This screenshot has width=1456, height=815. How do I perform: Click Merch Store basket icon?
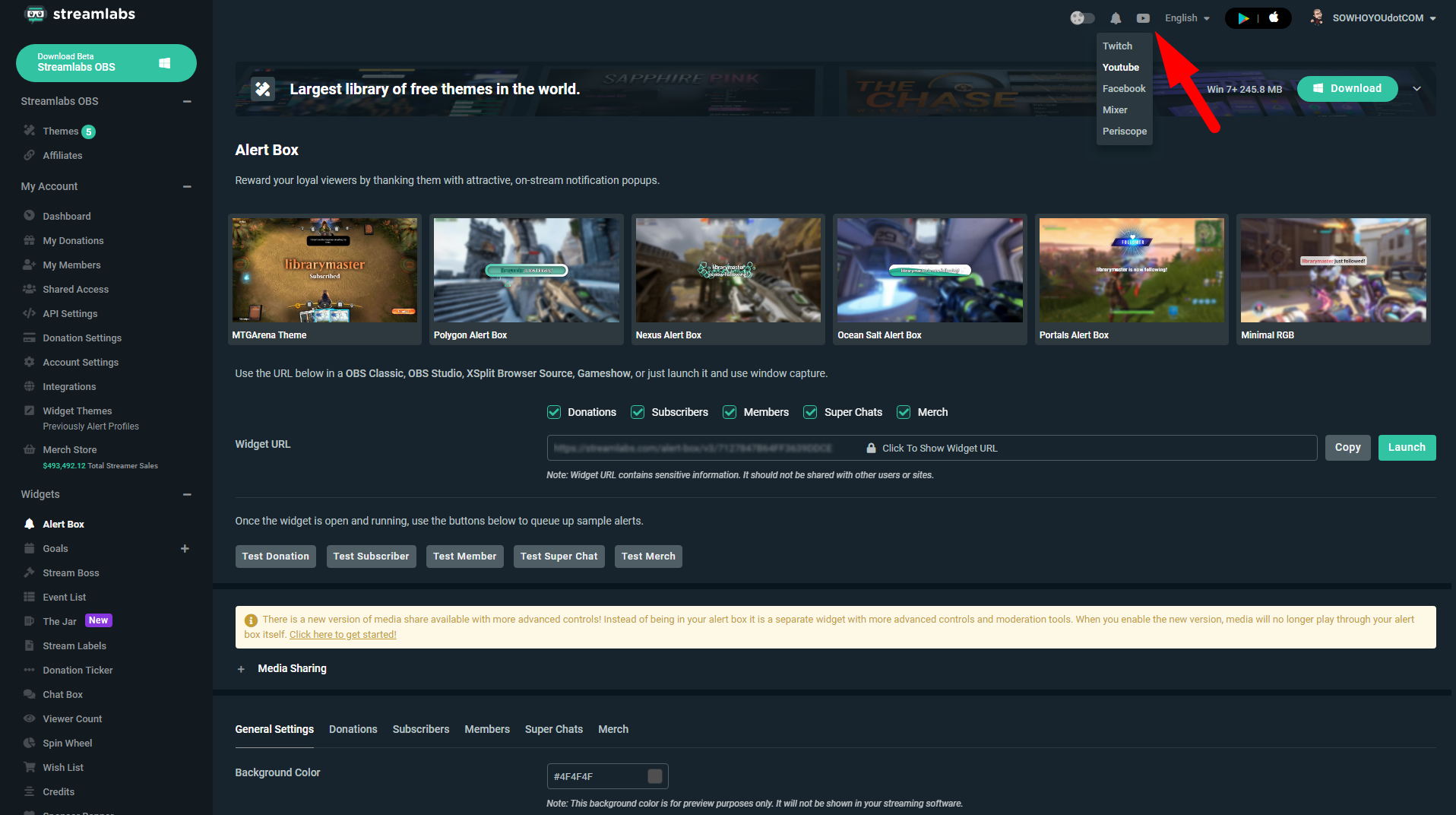pyautogui.click(x=29, y=449)
